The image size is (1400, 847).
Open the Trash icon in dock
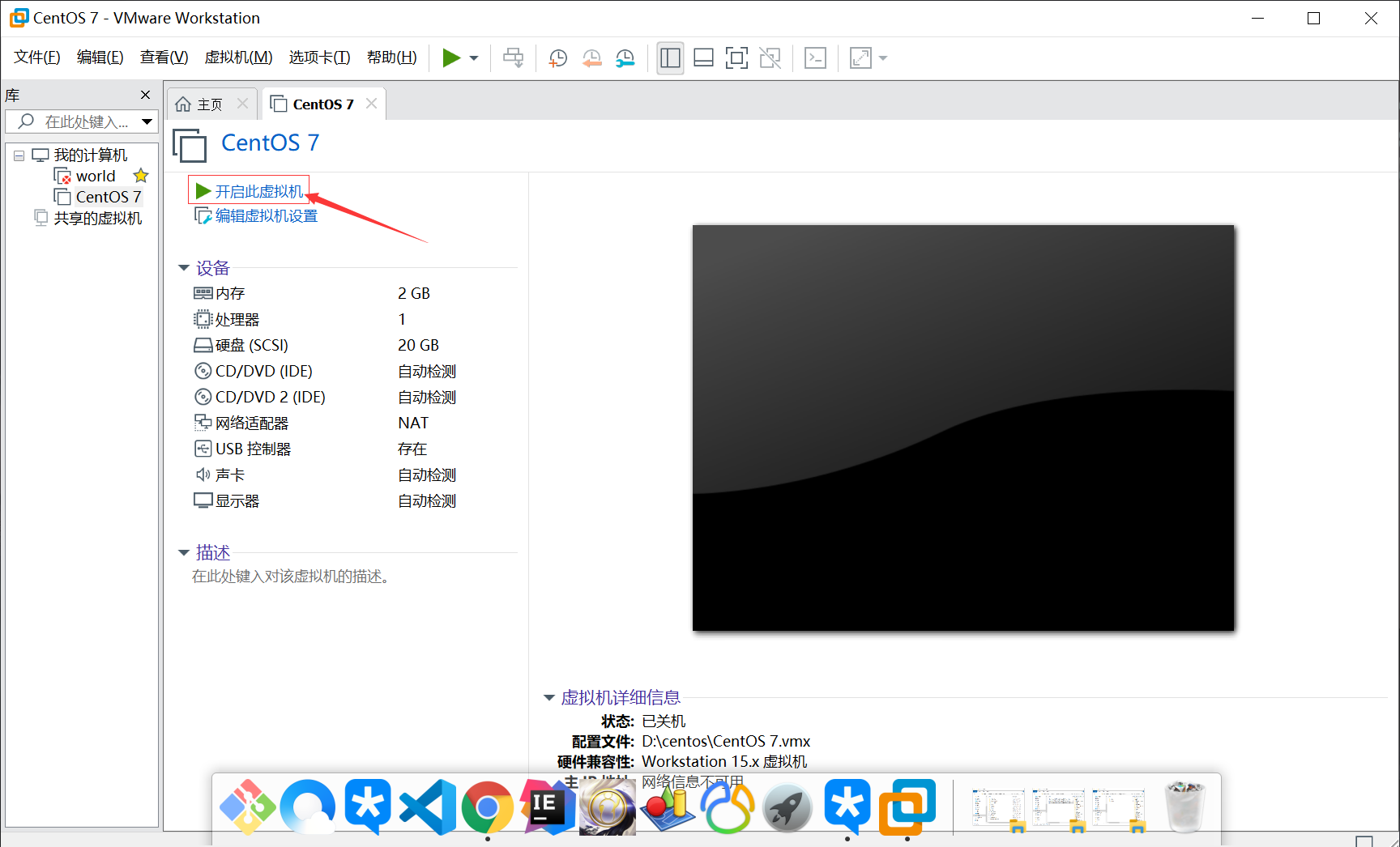[1185, 807]
